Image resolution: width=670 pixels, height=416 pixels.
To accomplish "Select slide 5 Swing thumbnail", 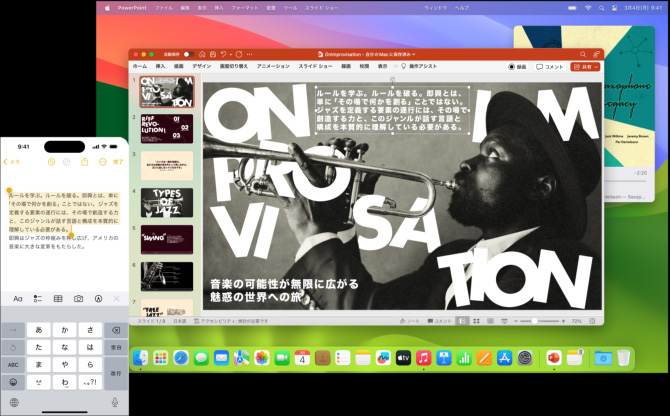I will tap(167, 239).
